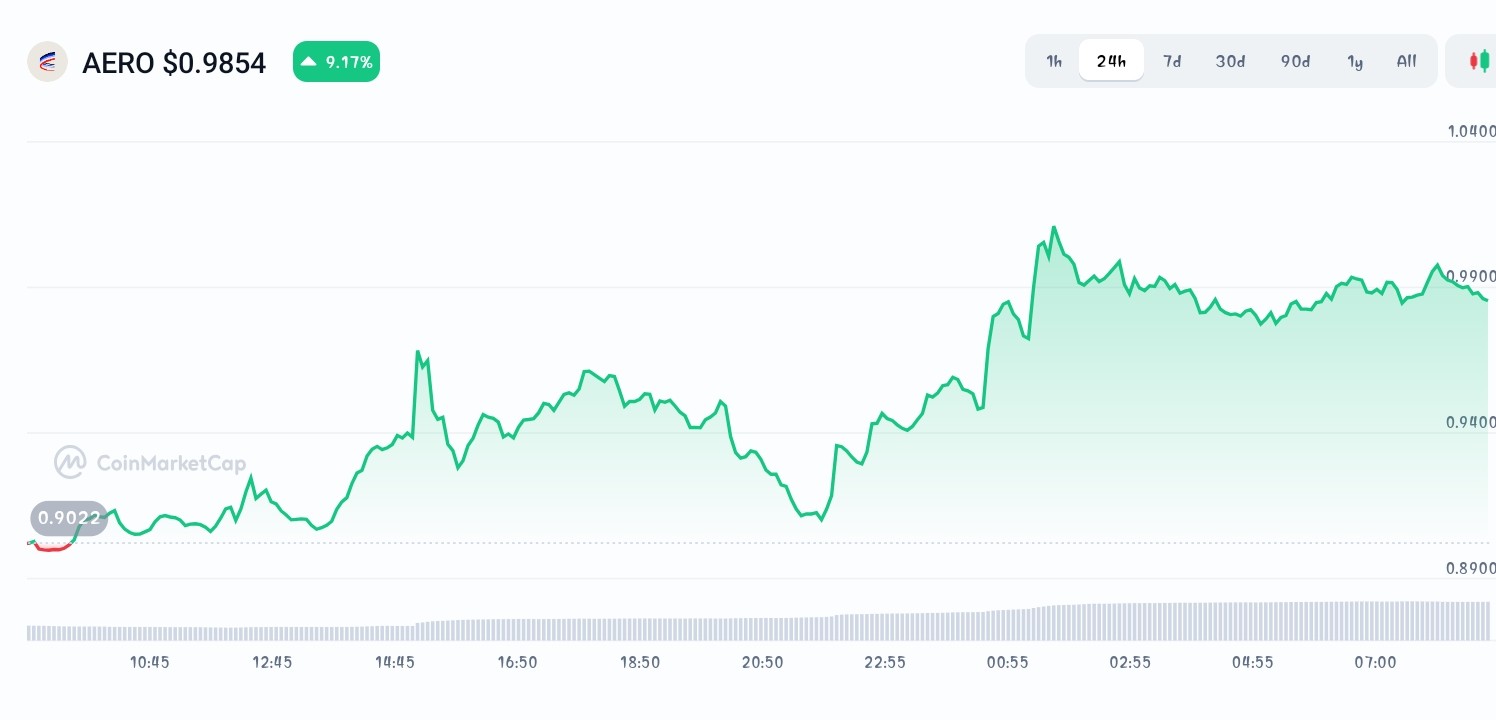
Task: Click the 1.0400 y-axis label
Action: (x=1471, y=131)
